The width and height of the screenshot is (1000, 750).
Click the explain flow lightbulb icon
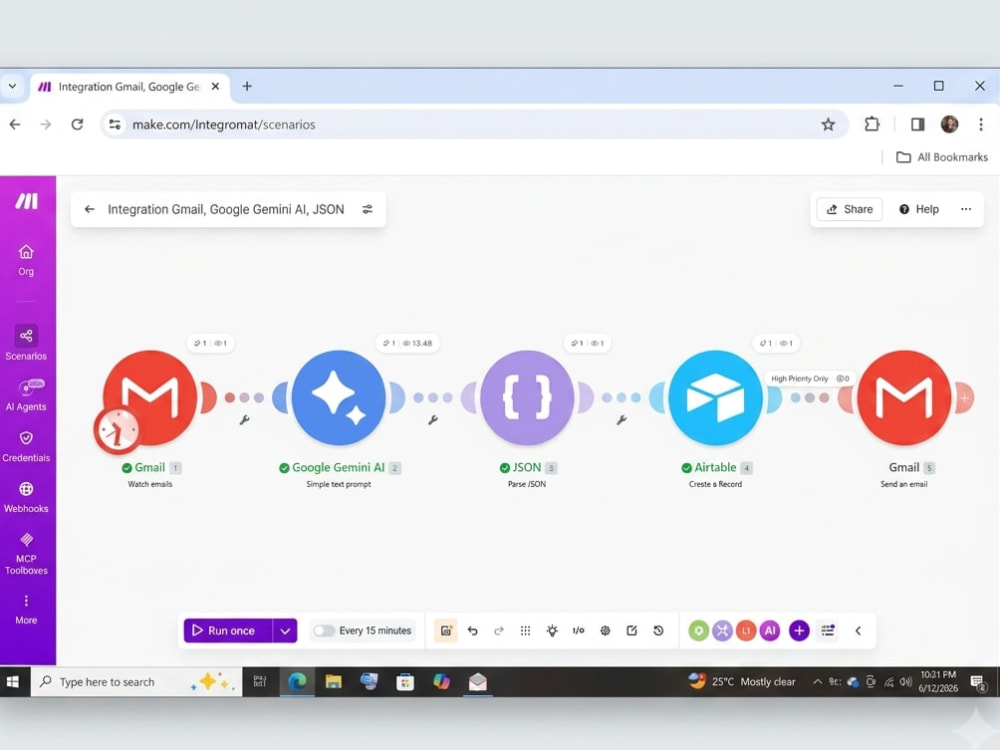pyautogui.click(x=552, y=631)
